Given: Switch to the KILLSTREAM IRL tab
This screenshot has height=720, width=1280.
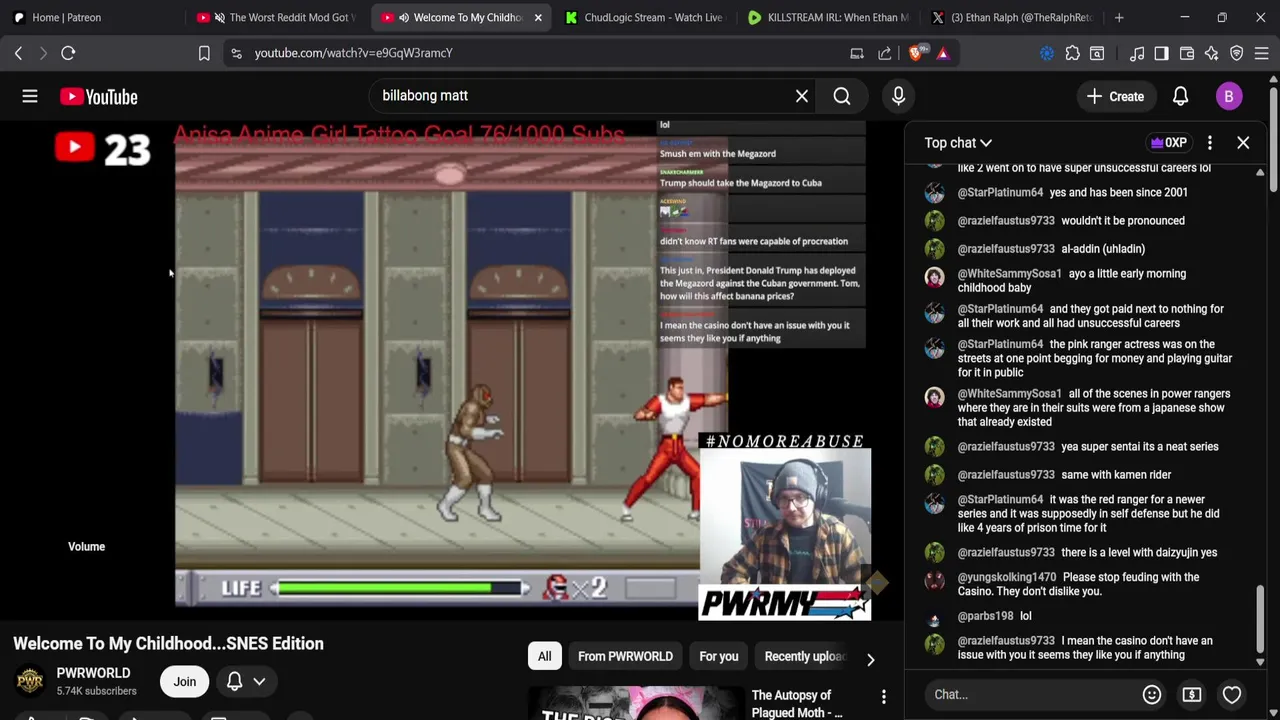Looking at the screenshot, I should pos(828,17).
